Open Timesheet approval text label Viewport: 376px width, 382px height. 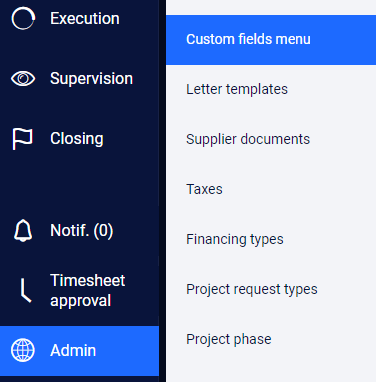(87, 290)
